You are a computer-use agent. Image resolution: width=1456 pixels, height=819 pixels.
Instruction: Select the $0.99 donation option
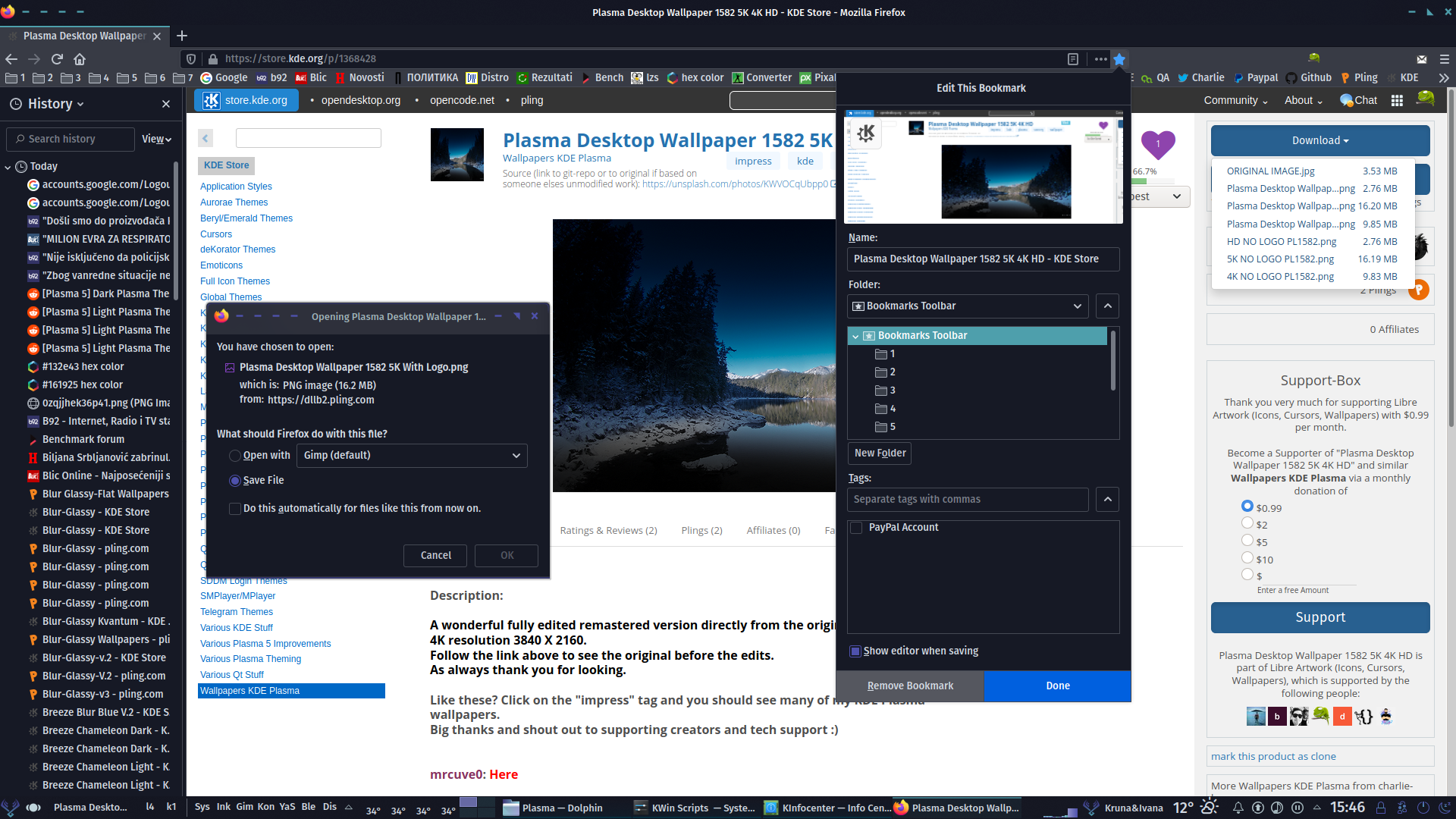coord(1247,506)
